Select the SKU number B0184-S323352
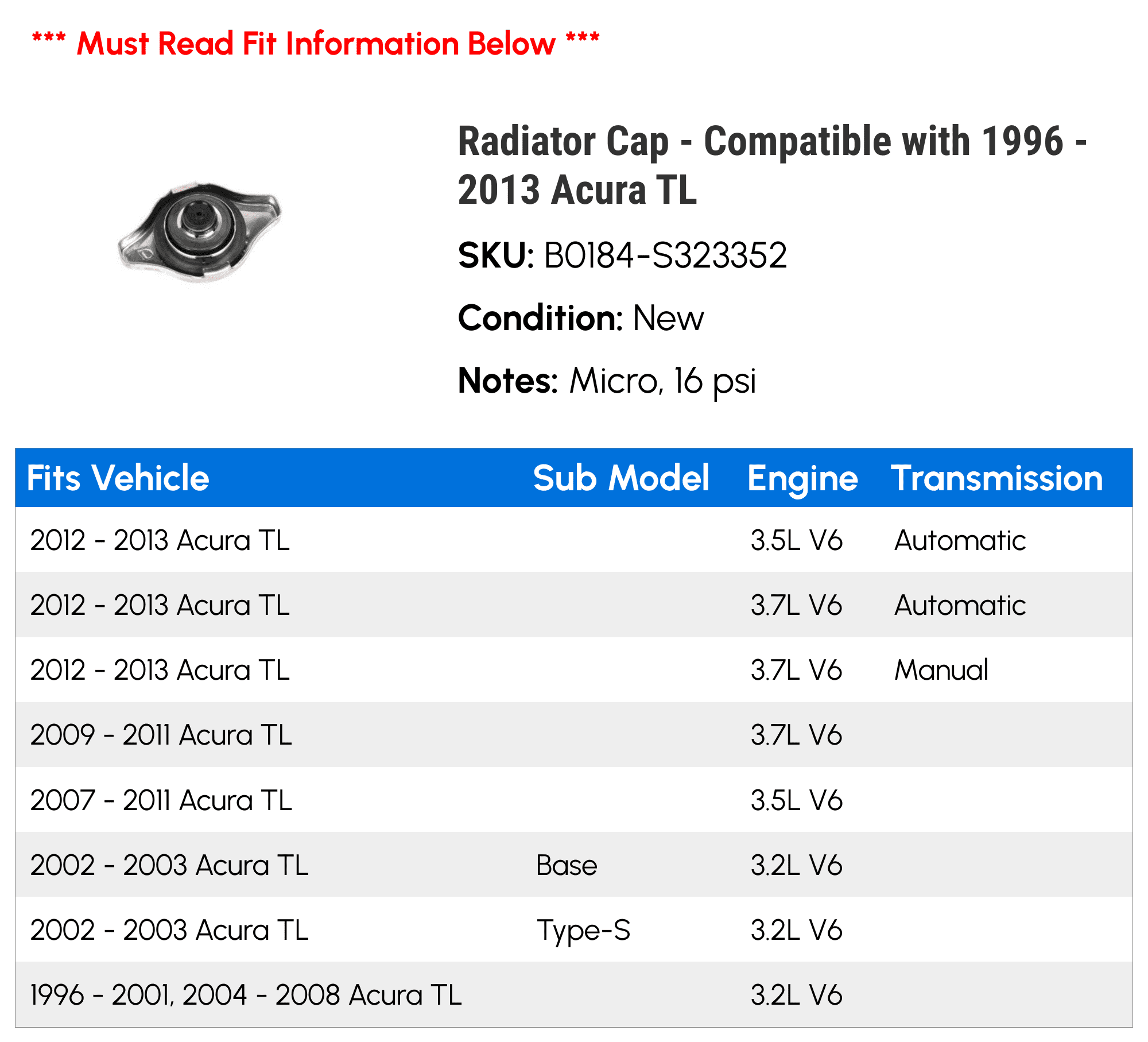The height and width of the screenshot is (1042, 1148). [665, 255]
